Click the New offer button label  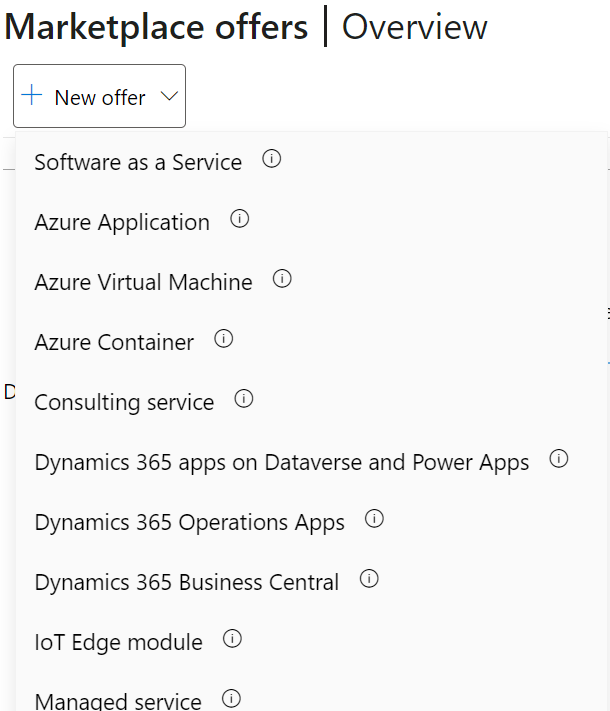(100, 97)
